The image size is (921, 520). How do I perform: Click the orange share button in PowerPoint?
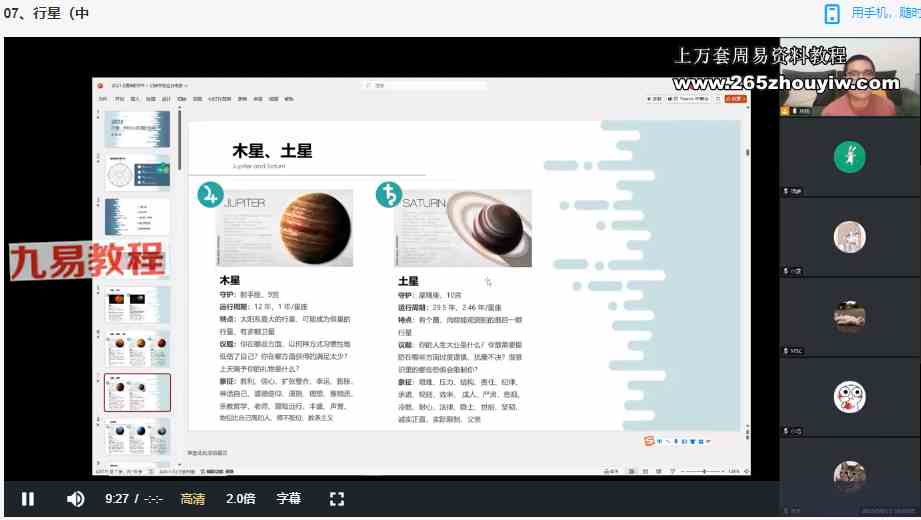tap(736, 99)
